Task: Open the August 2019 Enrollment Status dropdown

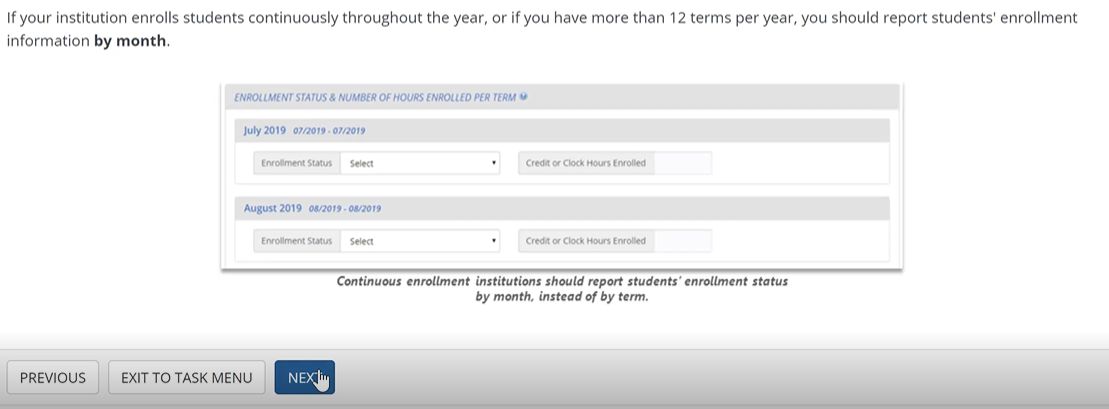Action: [x=420, y=241]
